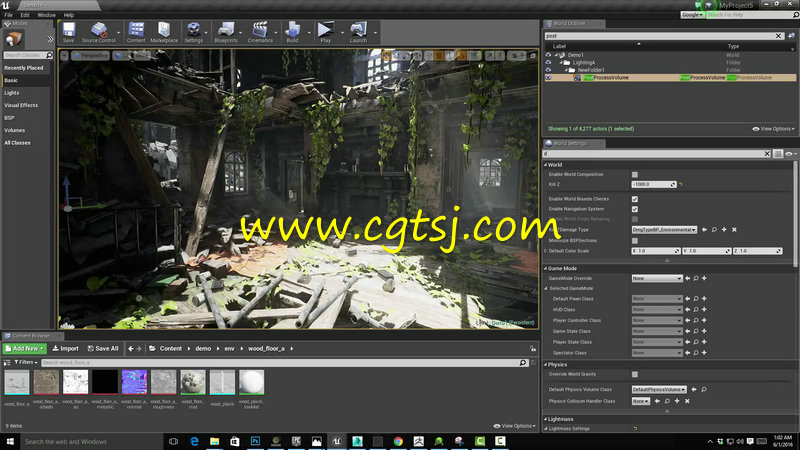
Task: Select the All Classes category
Action: 17,143
